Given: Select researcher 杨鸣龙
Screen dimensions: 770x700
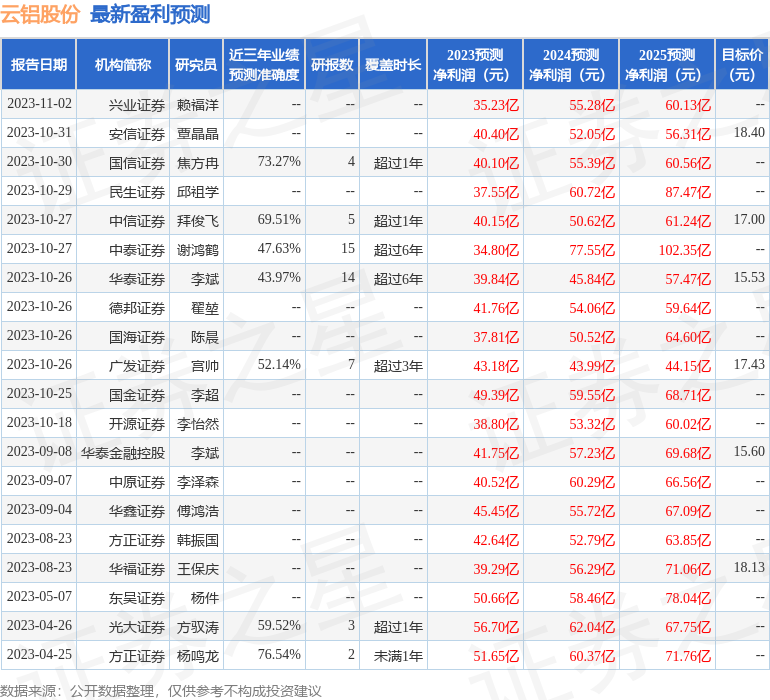Looking at the screenshot, I should [197, 656].
